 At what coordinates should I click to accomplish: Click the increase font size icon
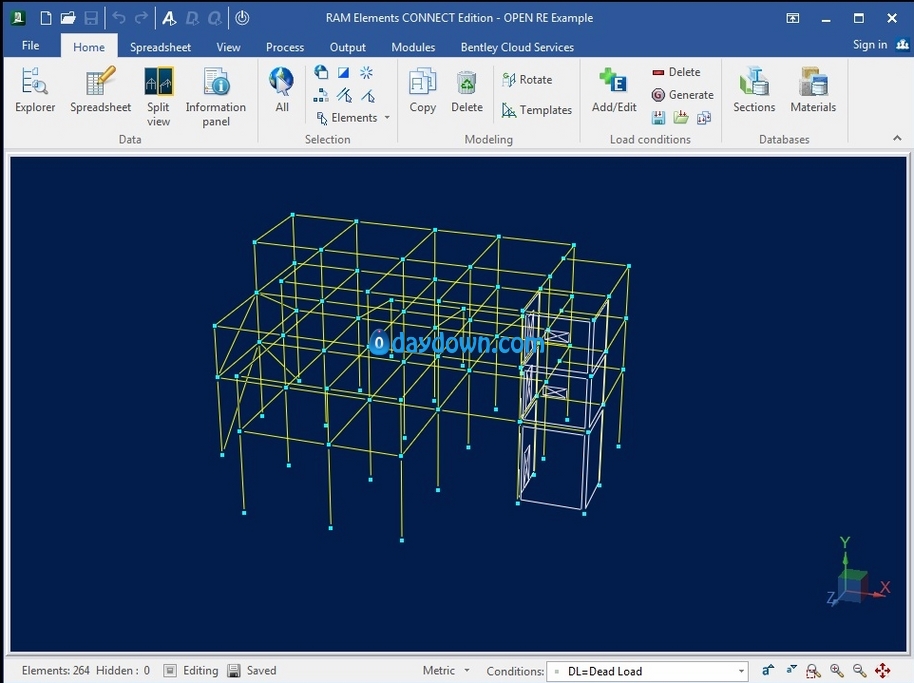click(x=768, y=670)
